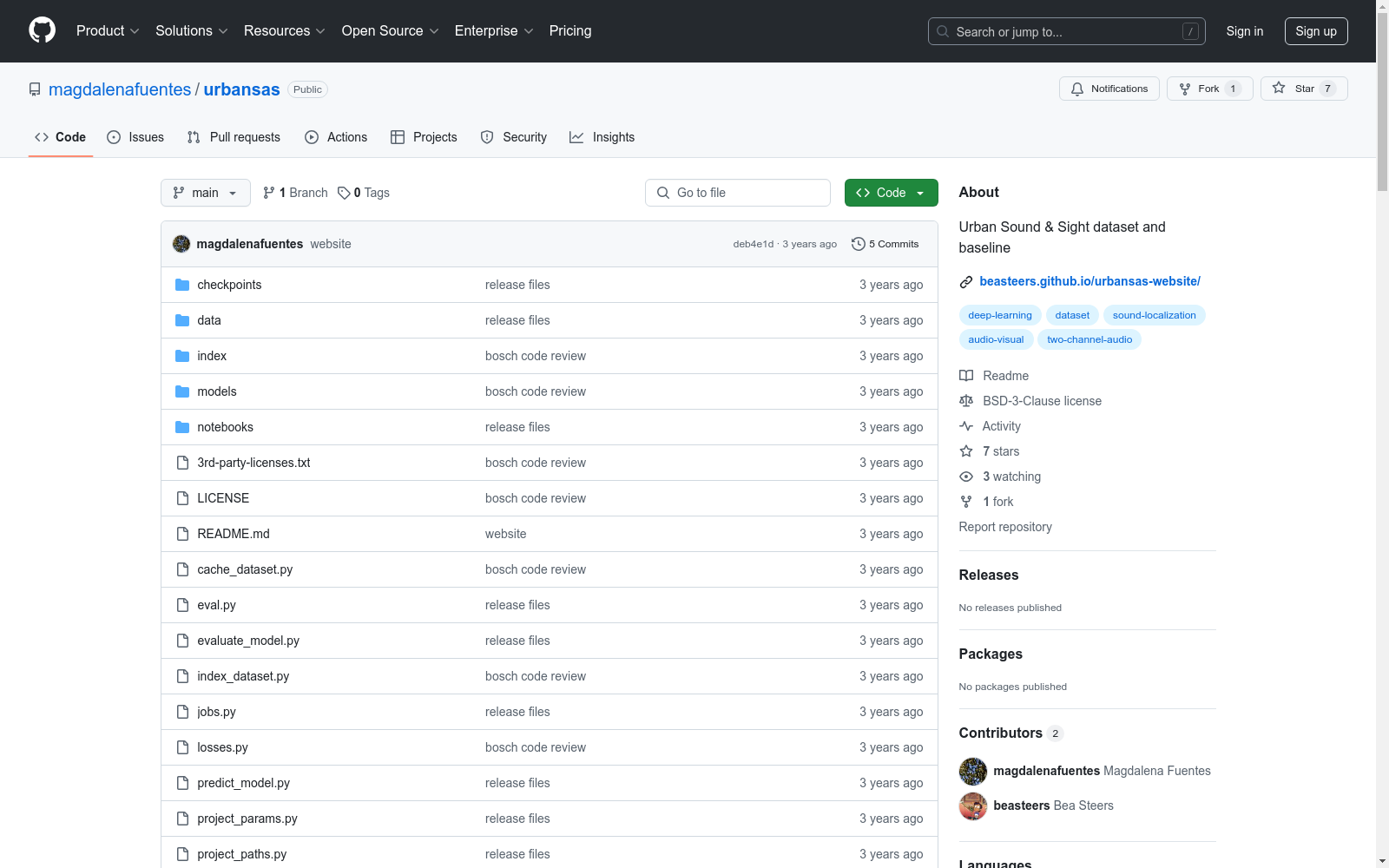Image resolution: width=1389 pixels, height=868 pixels.
Task: Open the 3rd-party-licenses.txt file
Action: tap(253, 463)
